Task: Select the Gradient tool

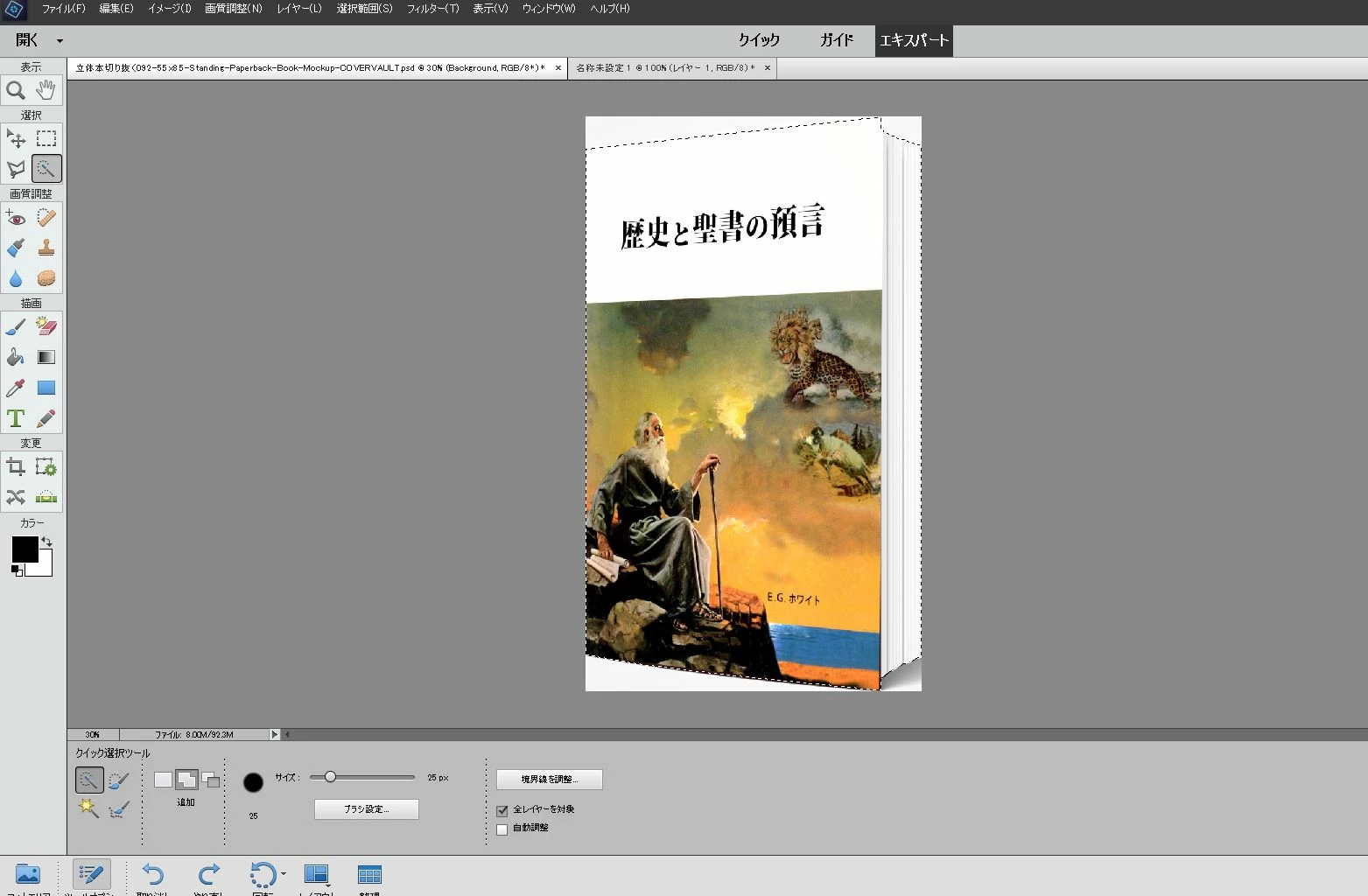Action: point(46,357)
